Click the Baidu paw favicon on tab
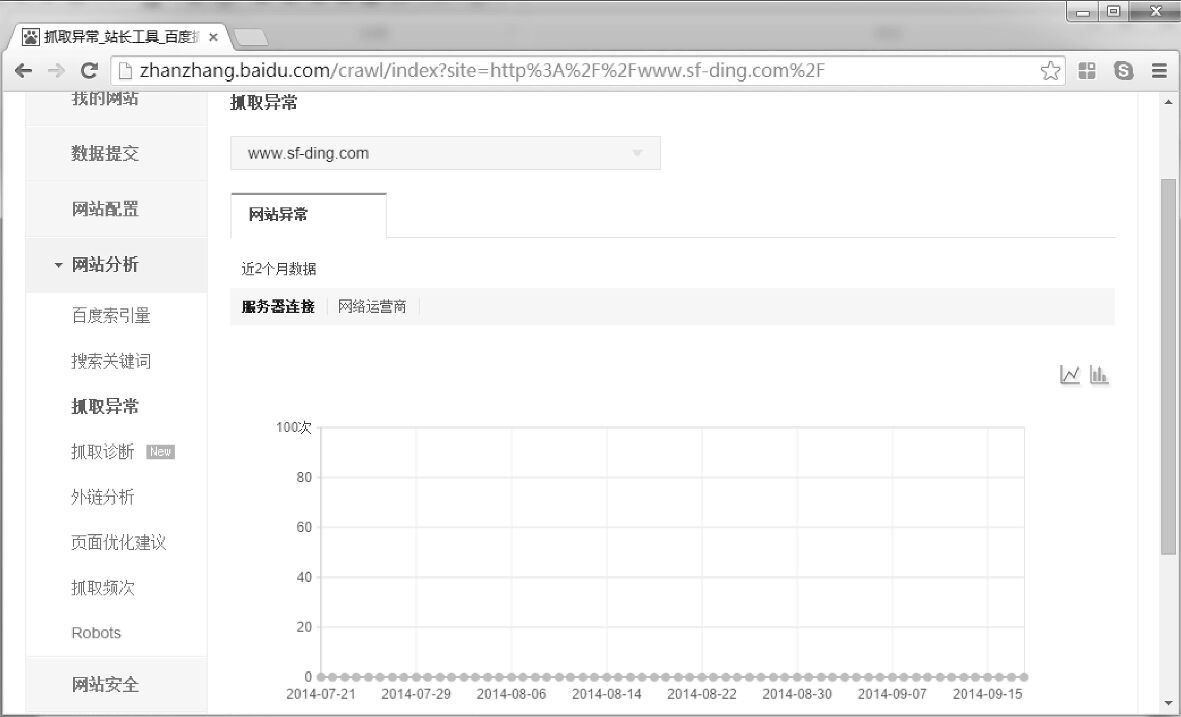Image resolution: width=1181 pixels, height=717 pixels. click(30, 36)
